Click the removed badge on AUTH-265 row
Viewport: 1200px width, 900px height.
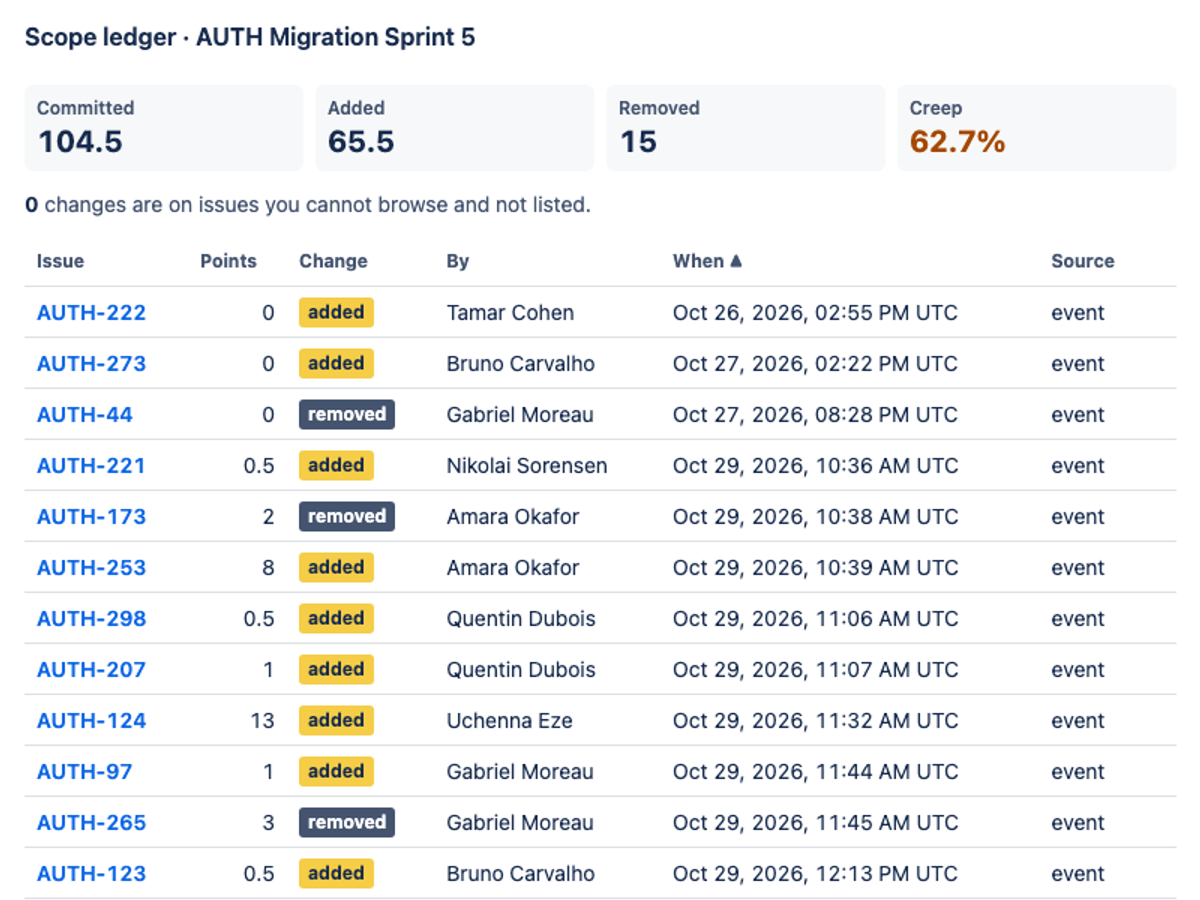[347, 822]
